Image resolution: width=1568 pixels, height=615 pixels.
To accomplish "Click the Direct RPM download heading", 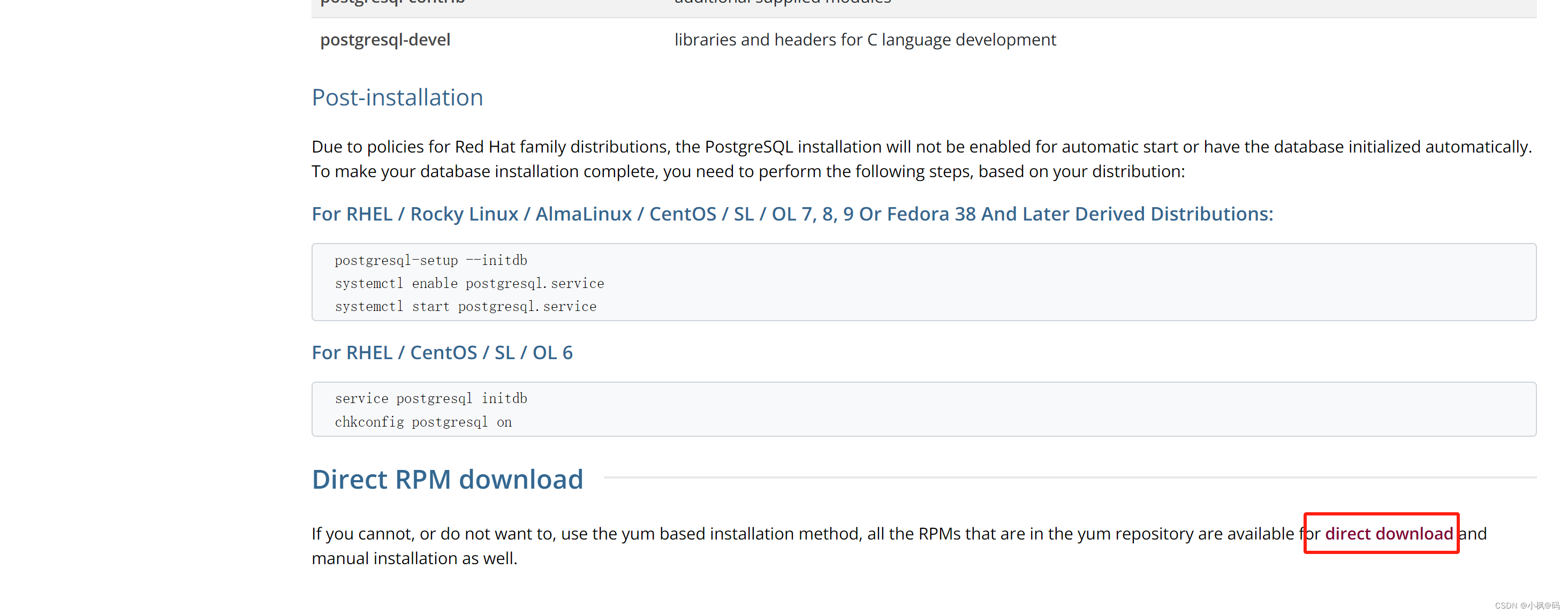I will pos(447,480).
